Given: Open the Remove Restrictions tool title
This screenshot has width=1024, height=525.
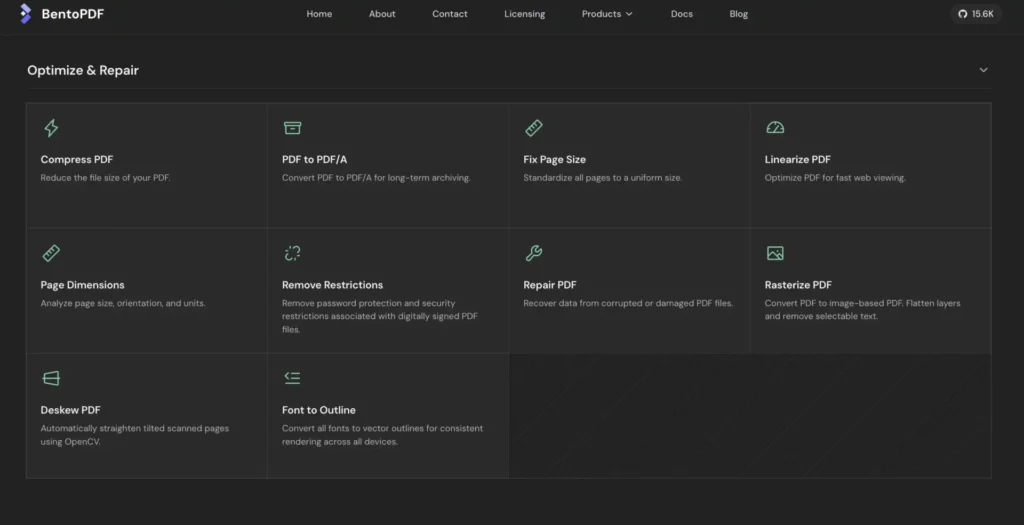Looking at the screenshot, I should [332, 285].
